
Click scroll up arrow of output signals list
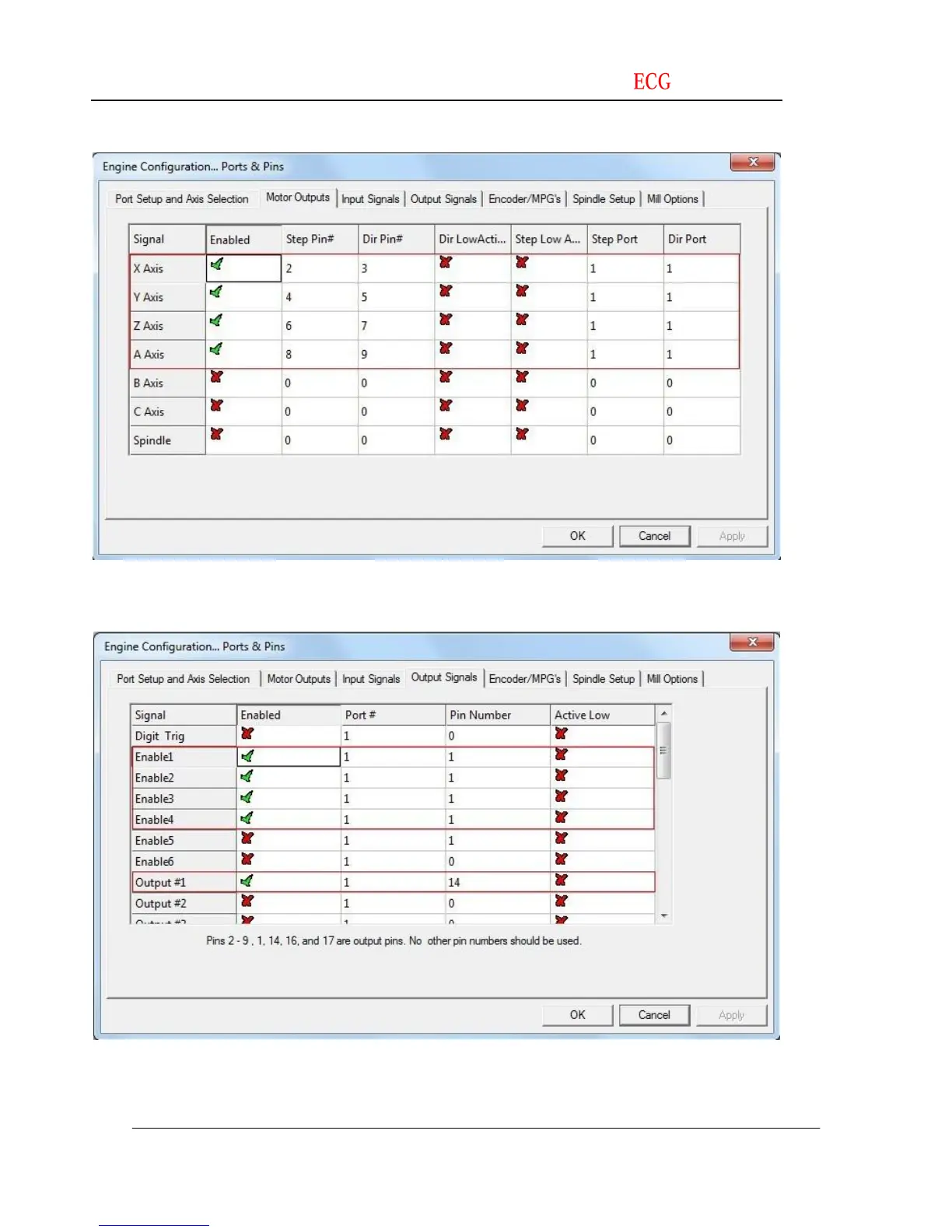(x=664, y=713)
